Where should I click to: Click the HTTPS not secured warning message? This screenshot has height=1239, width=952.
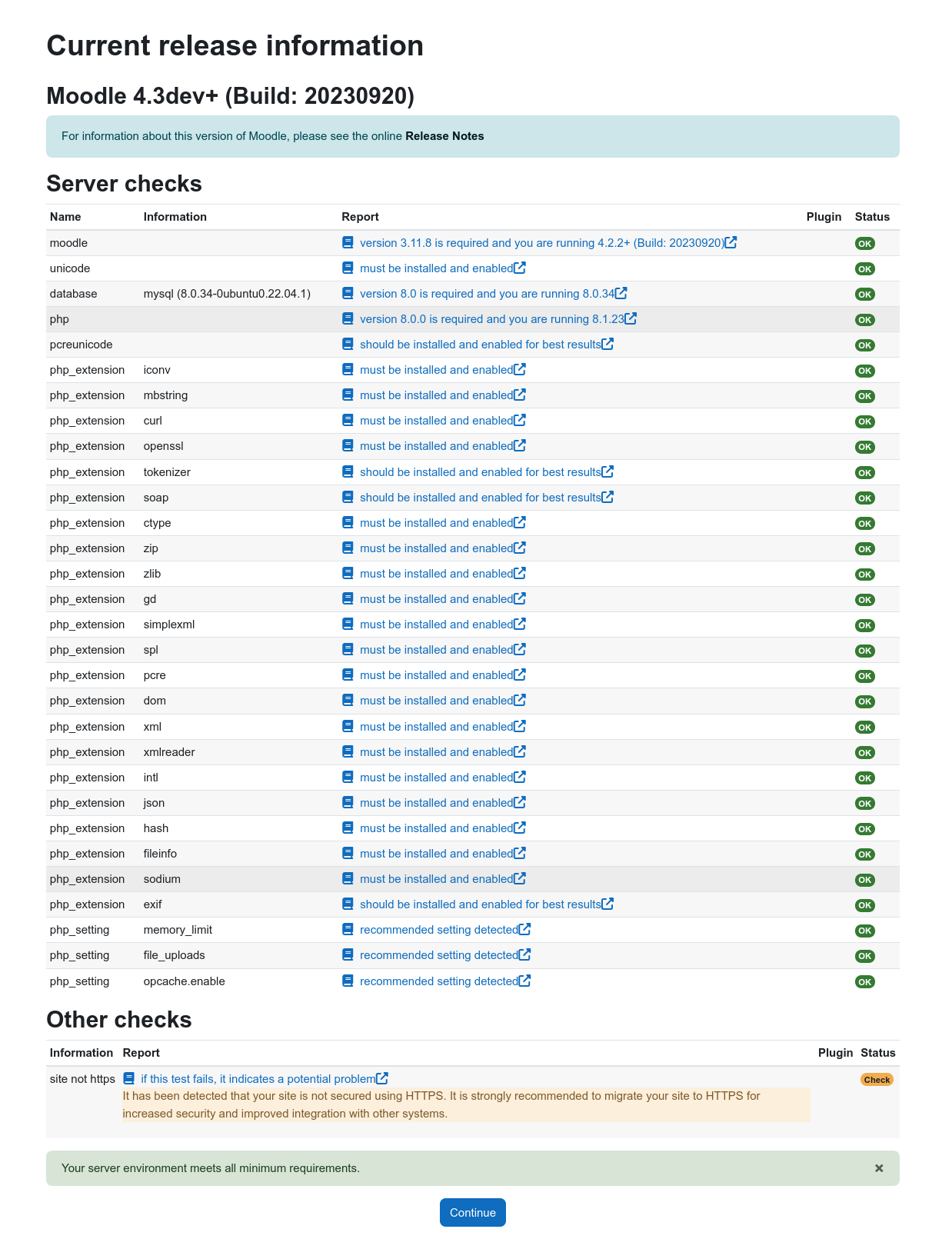(466, 1104)
